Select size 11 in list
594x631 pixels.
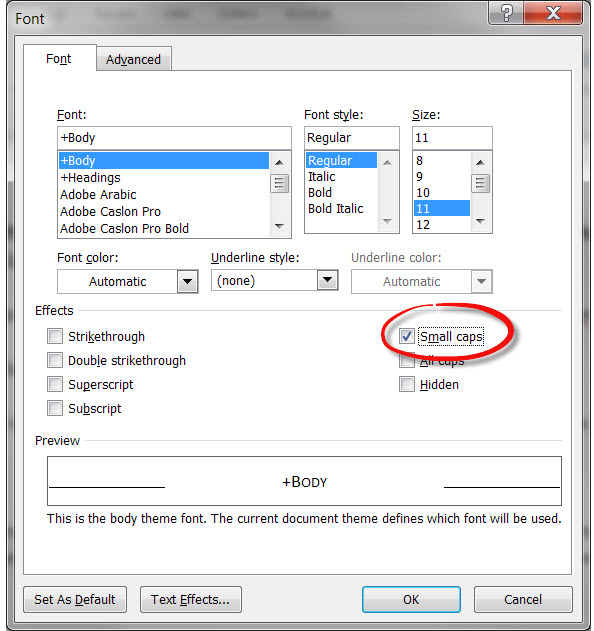point(442,208)
